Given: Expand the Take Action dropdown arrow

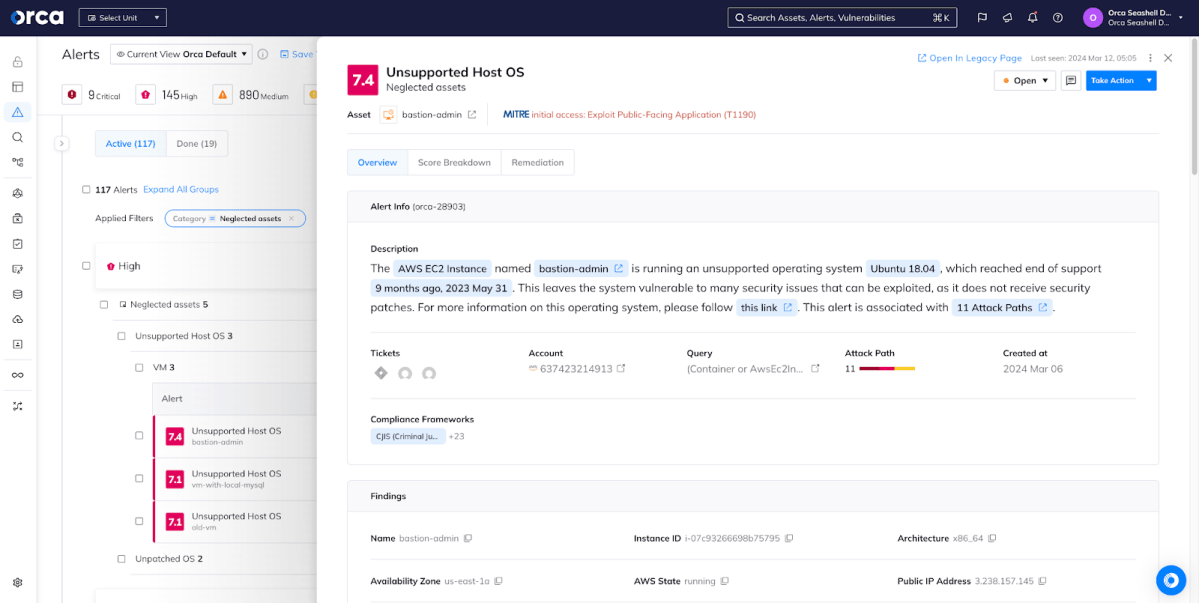Looking at the screenshot, I should pyautogui.click(x=1149, y=80).
